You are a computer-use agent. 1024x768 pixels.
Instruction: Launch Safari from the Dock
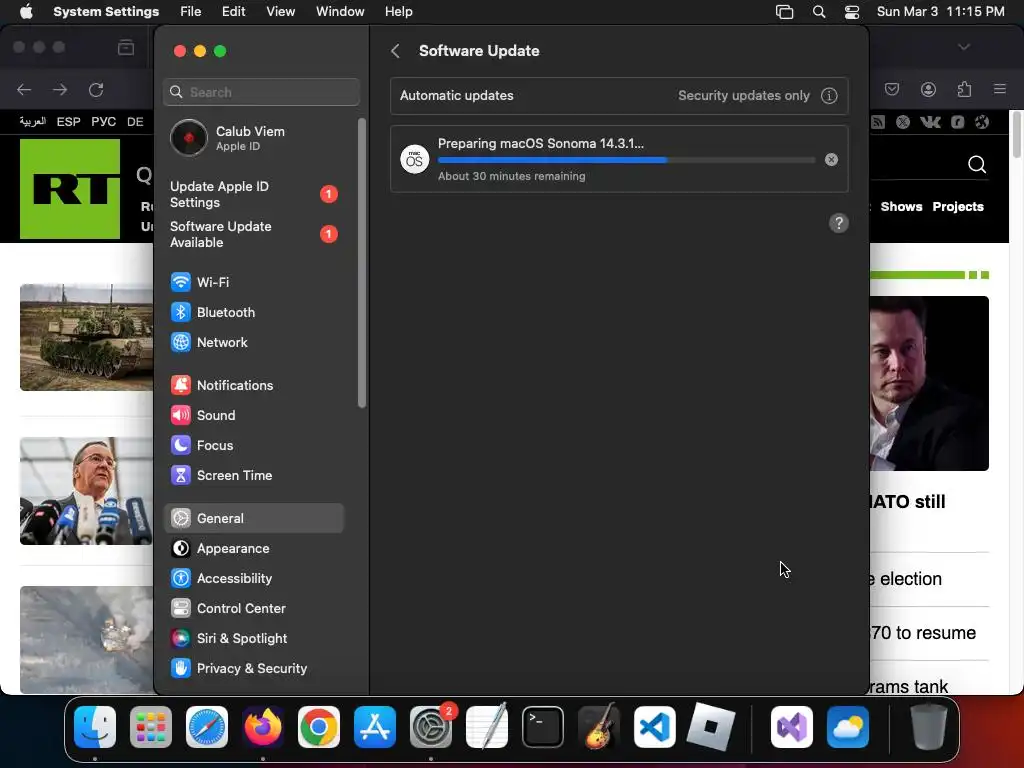(x=207, y=727)
